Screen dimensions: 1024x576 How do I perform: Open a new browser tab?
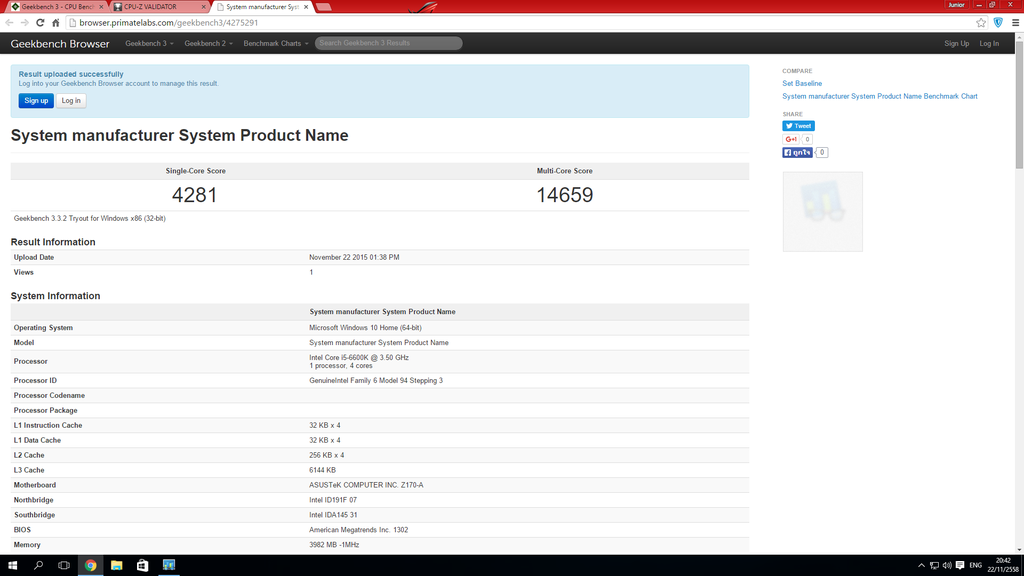click(324, 7)
